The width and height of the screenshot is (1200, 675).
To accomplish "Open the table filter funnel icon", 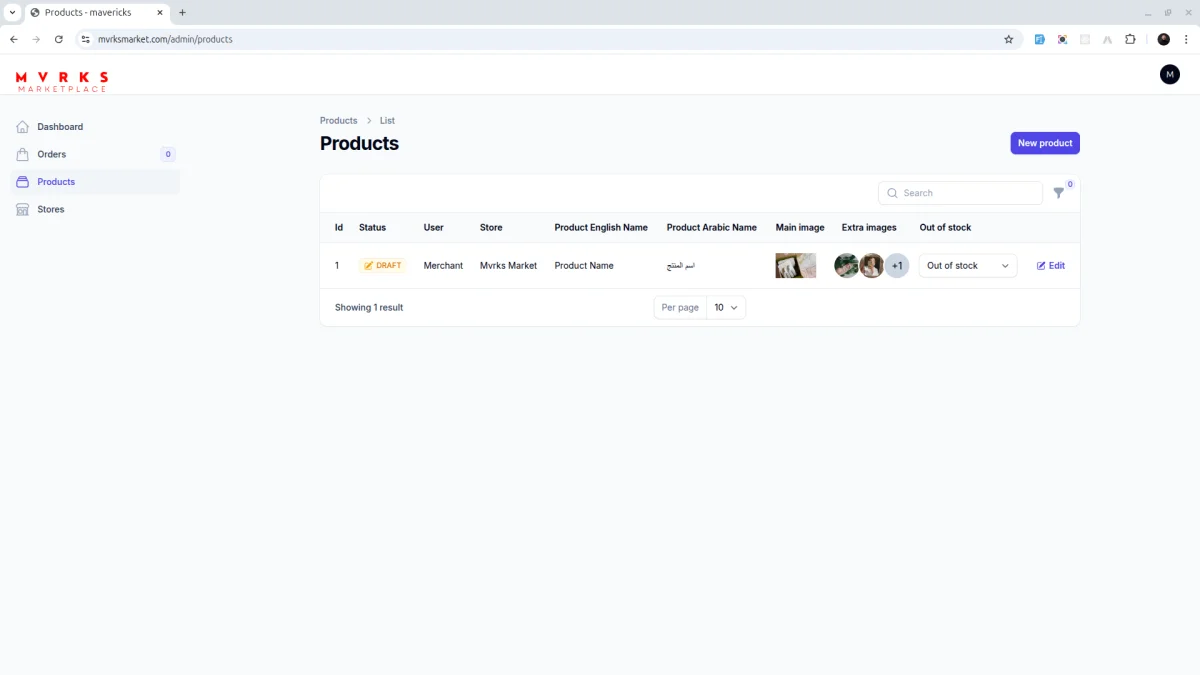I will coord(1059,193).
